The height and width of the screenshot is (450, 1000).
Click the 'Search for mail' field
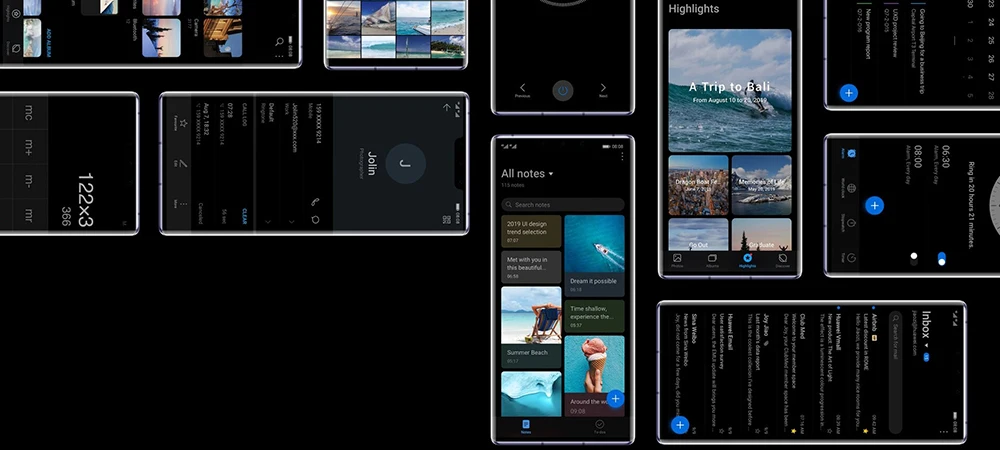(895, 373)
